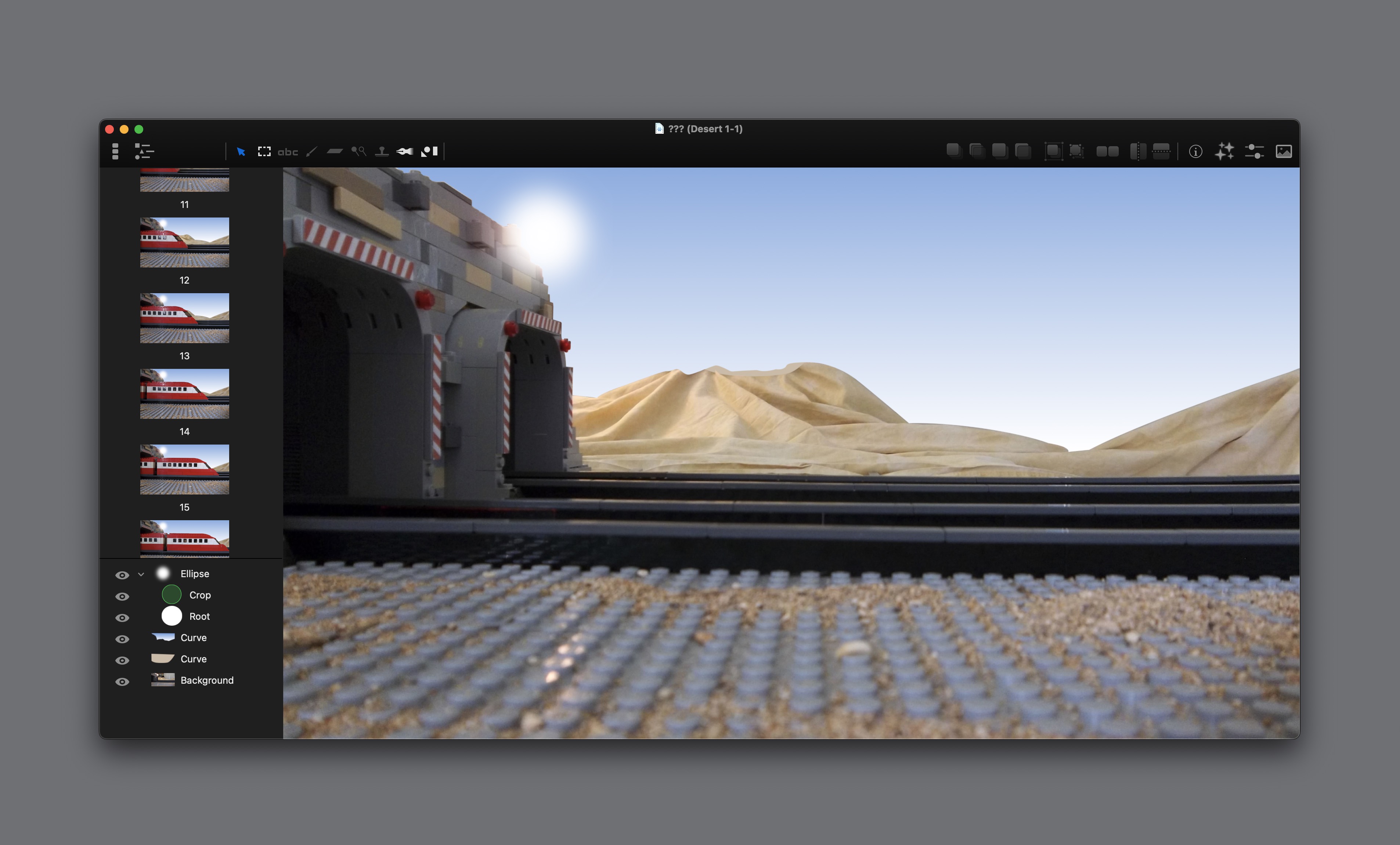Open the adjustments sliders panel
Screen dimensions: 1400x845
pos(1254,152)
